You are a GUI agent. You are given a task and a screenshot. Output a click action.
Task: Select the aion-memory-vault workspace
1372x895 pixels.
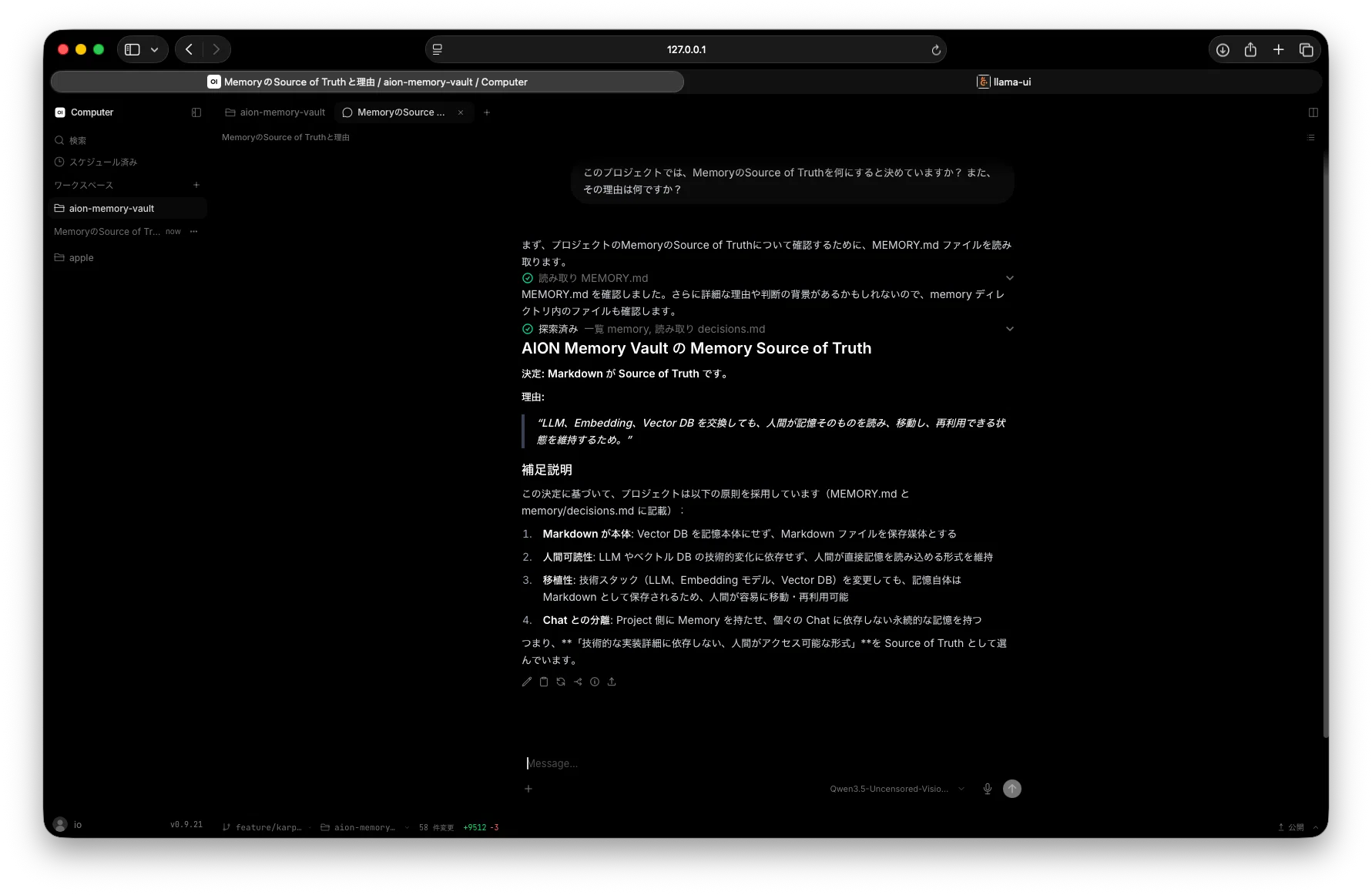[x=128, y=208]
